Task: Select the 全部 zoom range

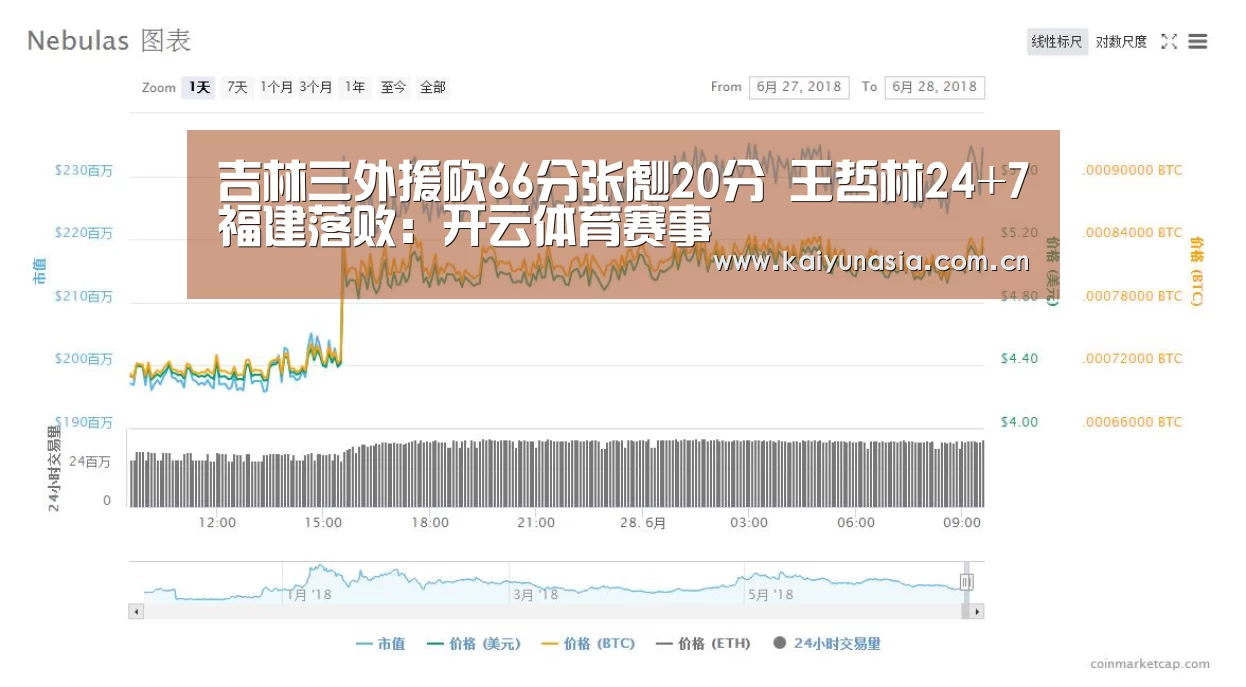Action: point(433,87)
